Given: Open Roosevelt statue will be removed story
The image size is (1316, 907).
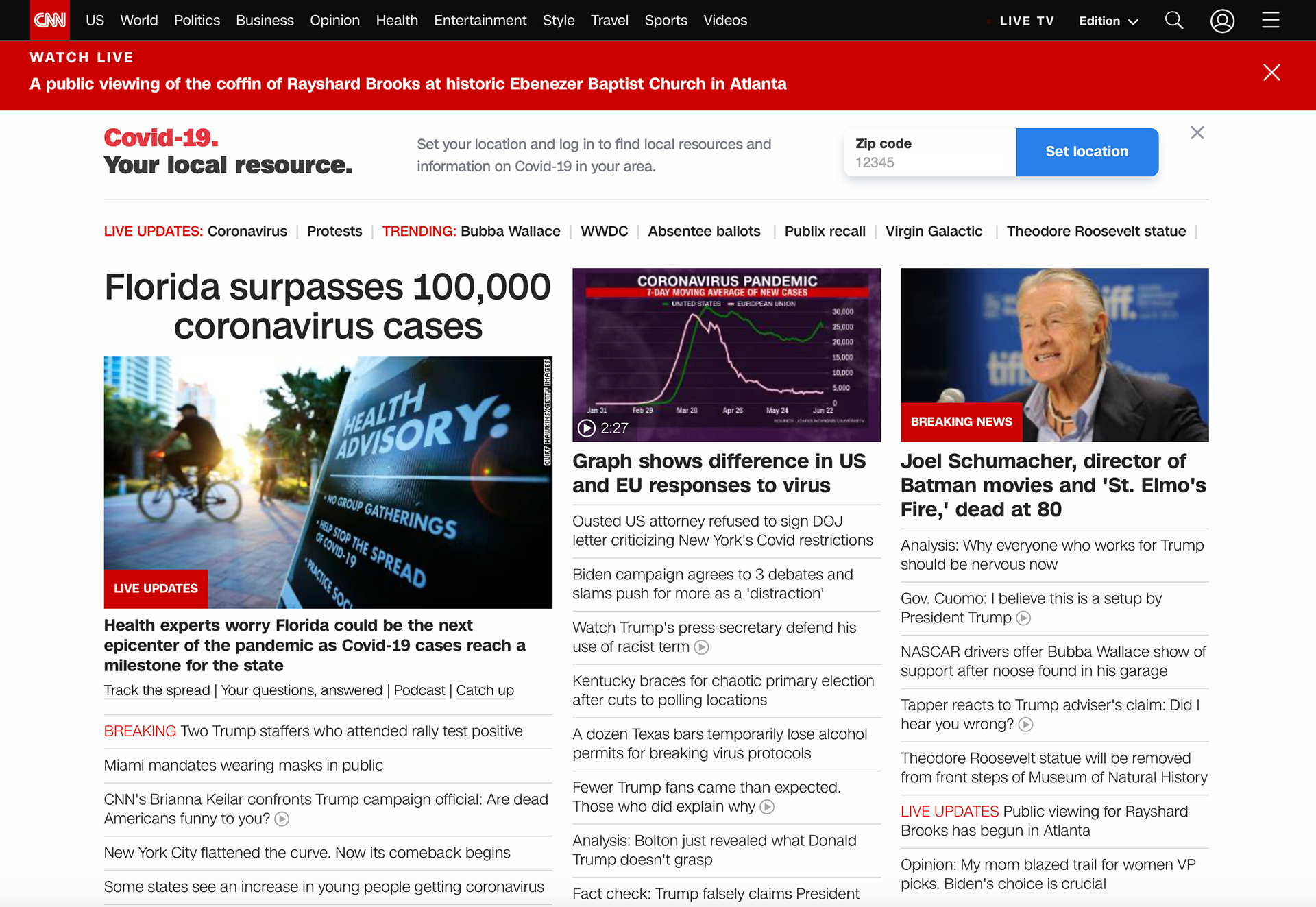Looking at the screenshot, I should 1054,768.
